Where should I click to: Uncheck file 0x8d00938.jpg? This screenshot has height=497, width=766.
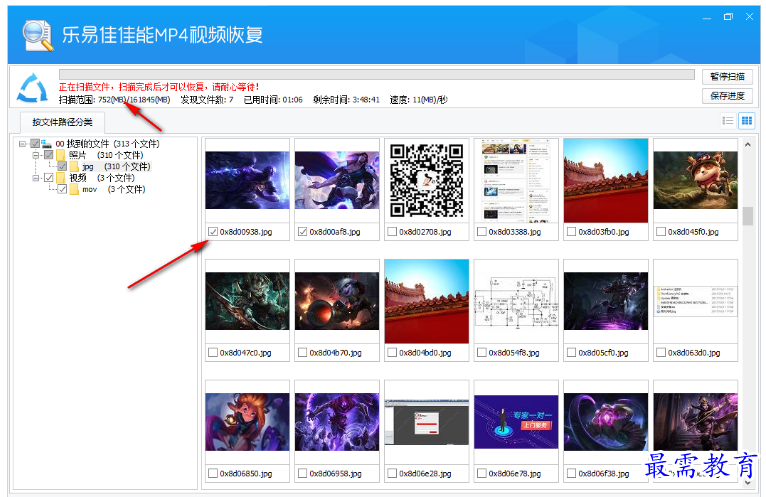(x=213, y=232)
